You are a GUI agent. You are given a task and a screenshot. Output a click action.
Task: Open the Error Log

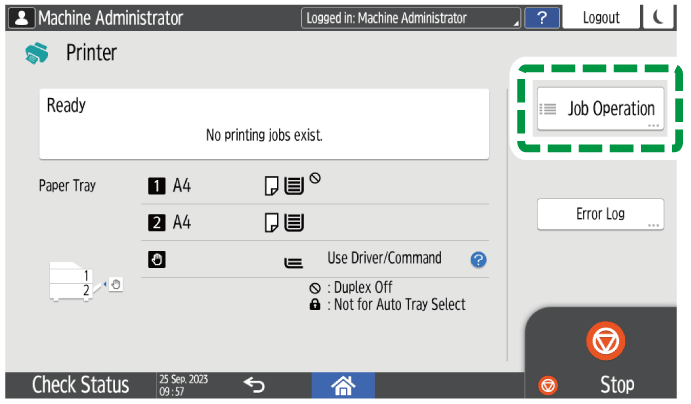600,214
